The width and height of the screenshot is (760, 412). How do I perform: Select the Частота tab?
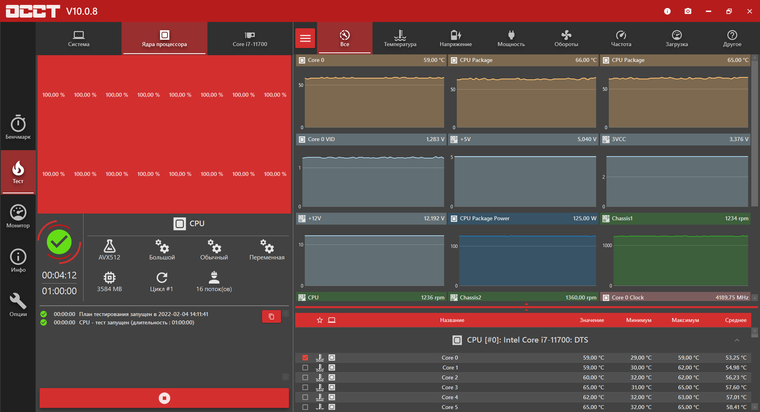[x=621, y=38]
